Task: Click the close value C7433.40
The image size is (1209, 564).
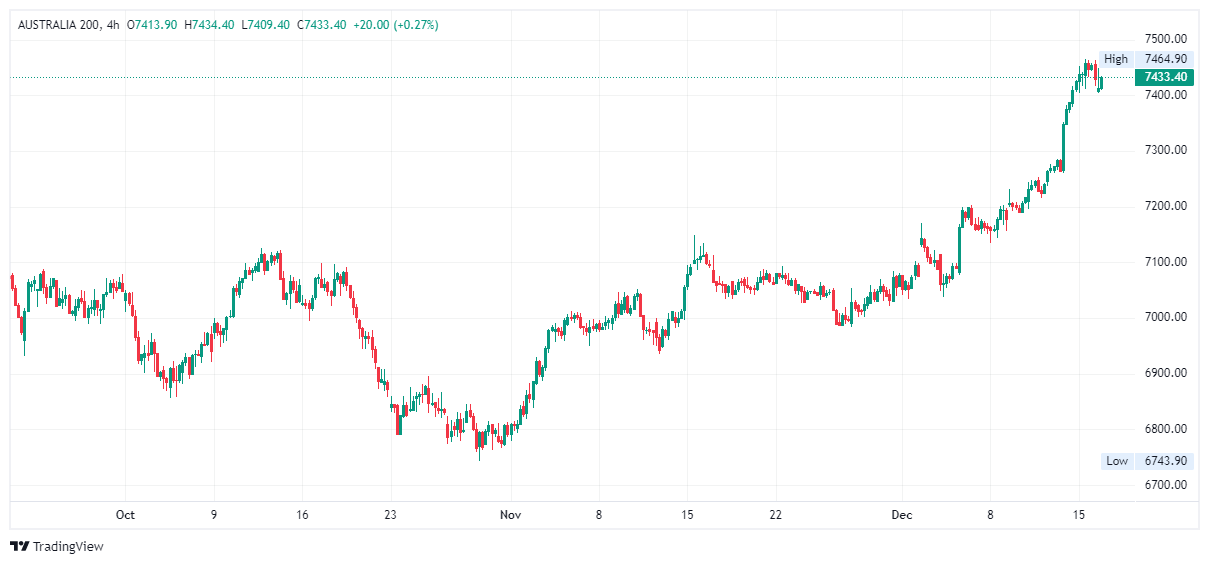Action: [x=321, y=24]
